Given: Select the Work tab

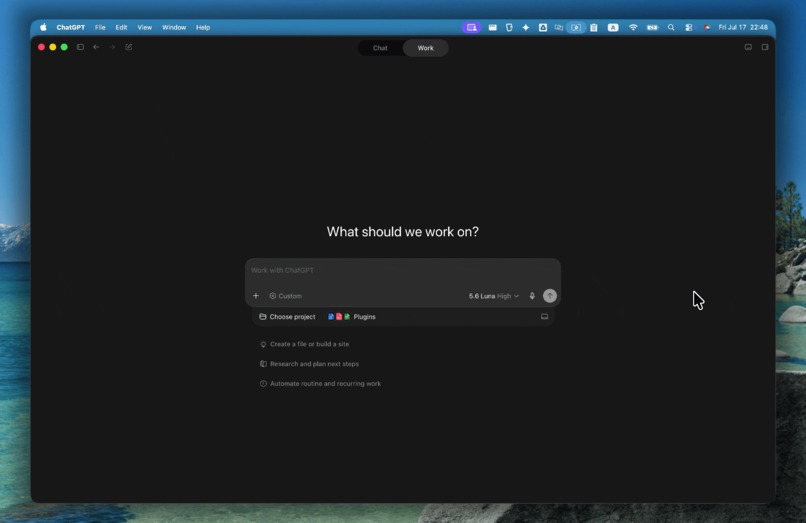Looking at the screenshot, I should (425, 48).
